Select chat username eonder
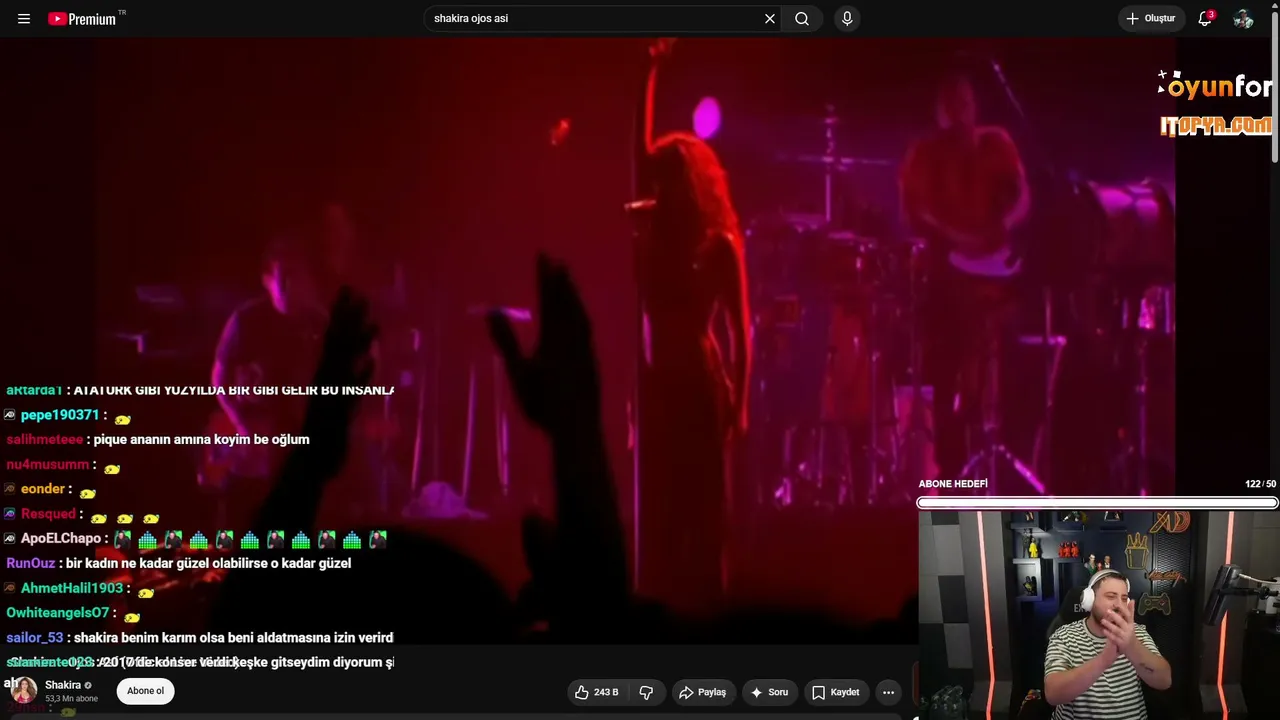 pos(43,489)
